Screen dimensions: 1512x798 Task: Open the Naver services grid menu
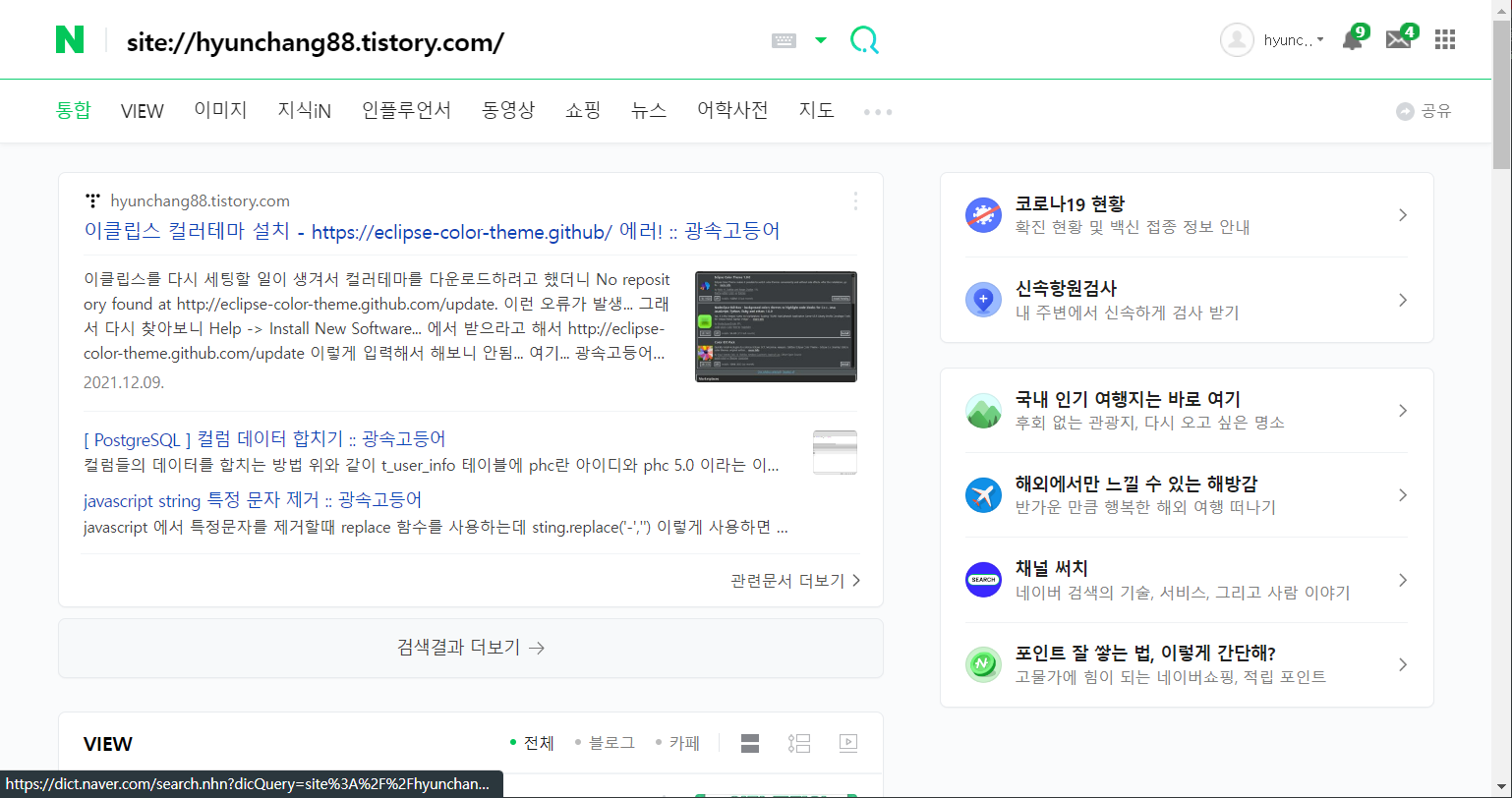1444,39
